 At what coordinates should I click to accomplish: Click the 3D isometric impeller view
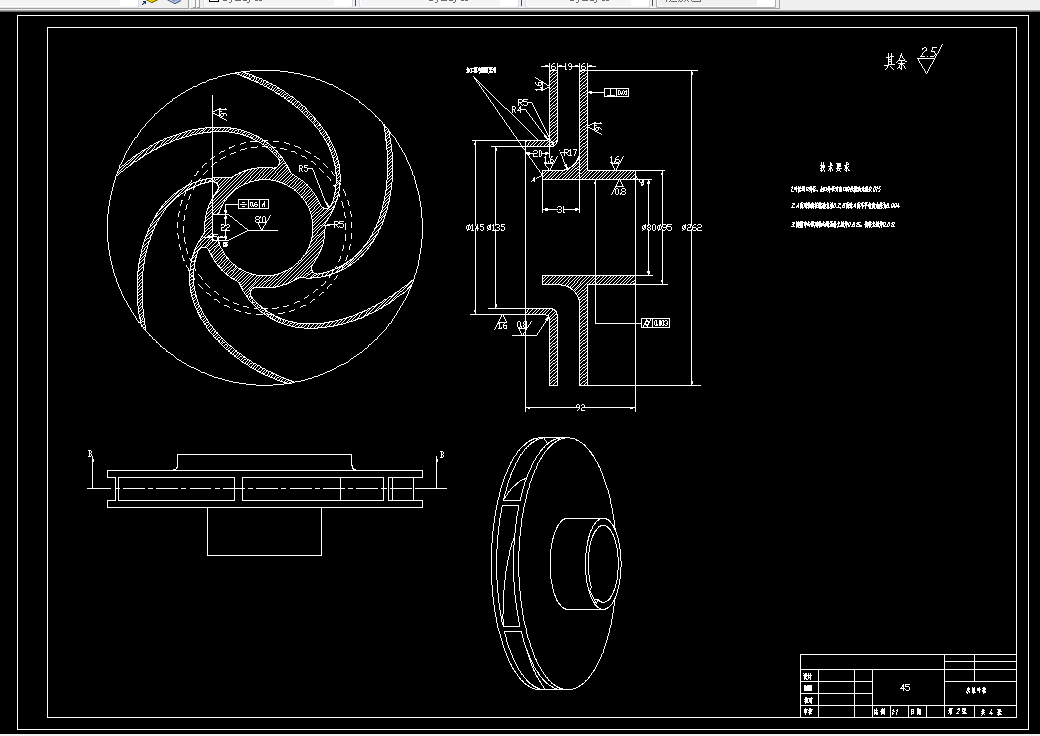tap(556, 563)
